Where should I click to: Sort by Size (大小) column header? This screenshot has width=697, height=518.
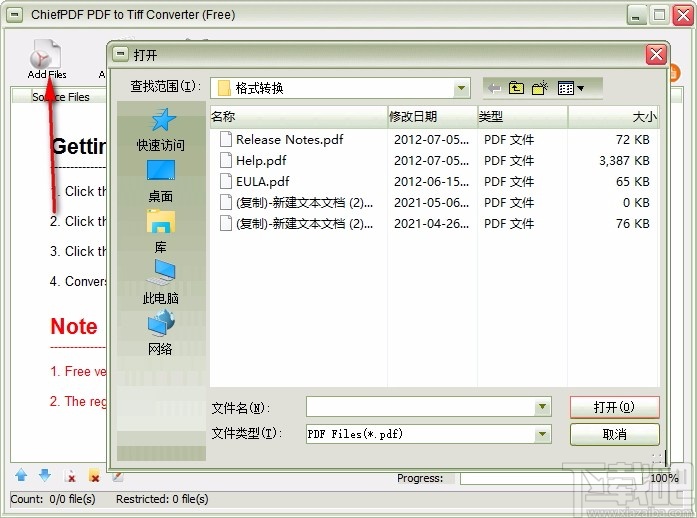point(613,116)
